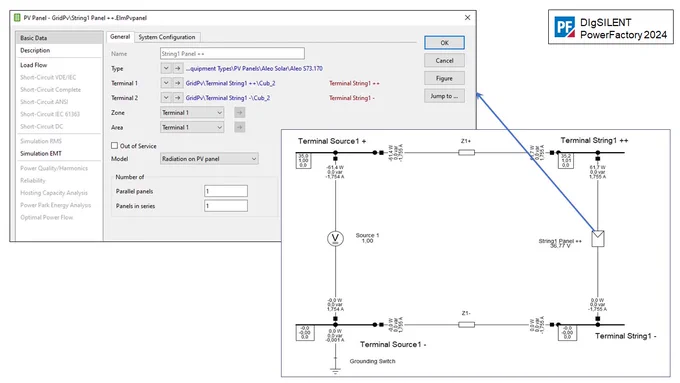This screenshot has width=680, height=383.
Task: Switch to the General tab
Action: tap(120, 37)
